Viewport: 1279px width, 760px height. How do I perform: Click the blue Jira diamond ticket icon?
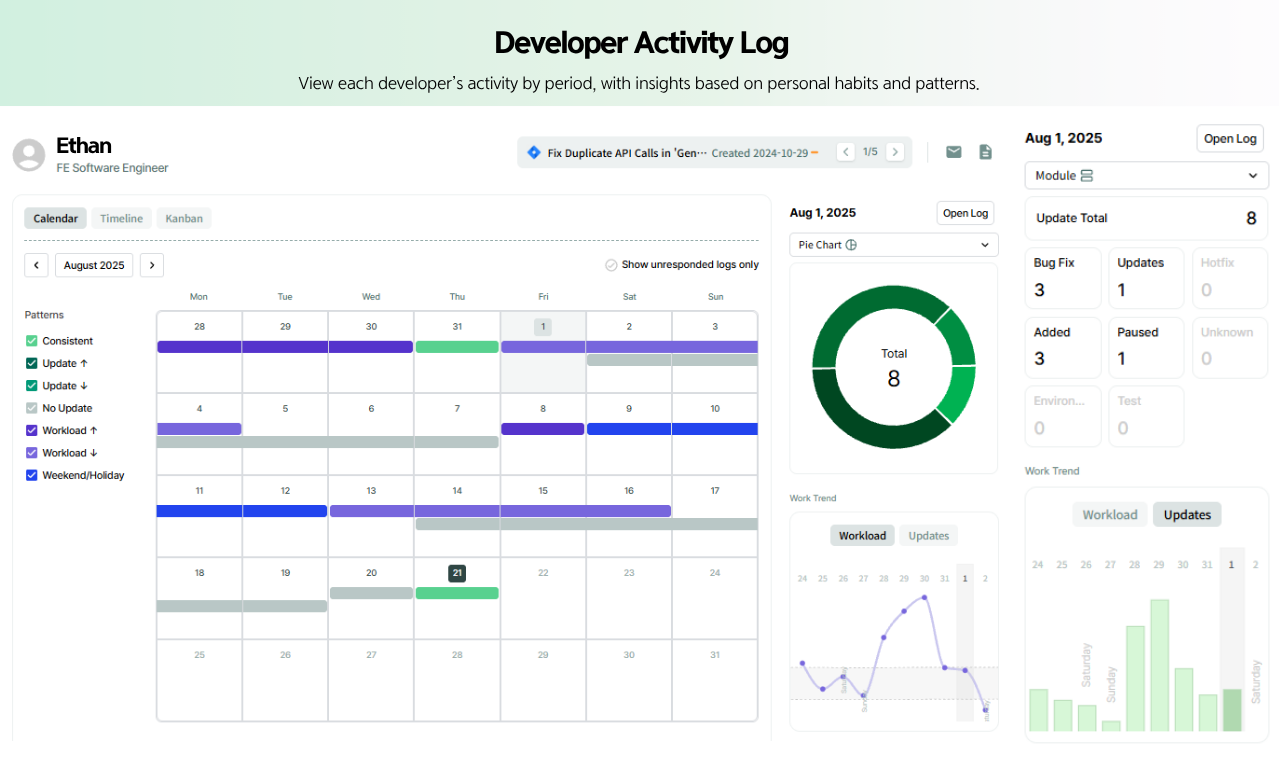[x=534, y=153]
